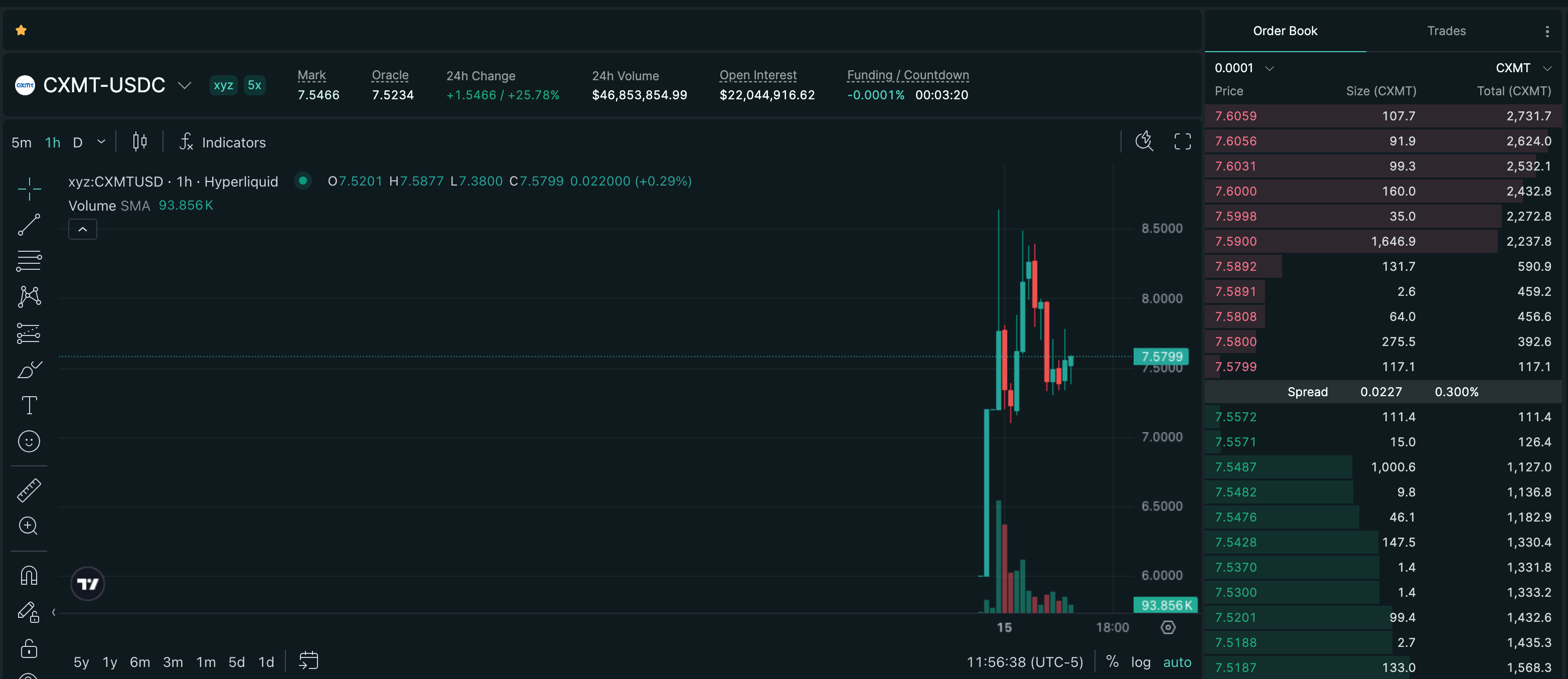Select the trend line drawing tool
The width and height of the screenshot is (1568, 679).
coord(29,225)
